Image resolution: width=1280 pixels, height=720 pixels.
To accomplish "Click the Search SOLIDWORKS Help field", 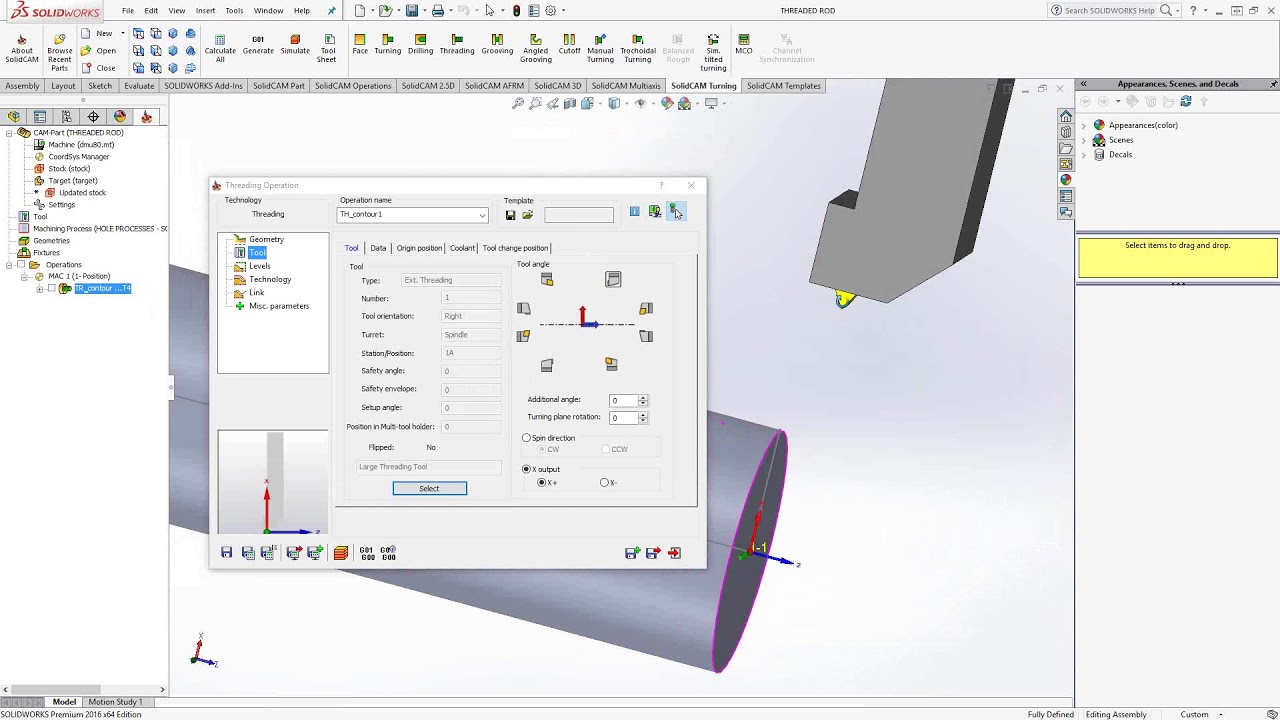I will (1110, 11).
